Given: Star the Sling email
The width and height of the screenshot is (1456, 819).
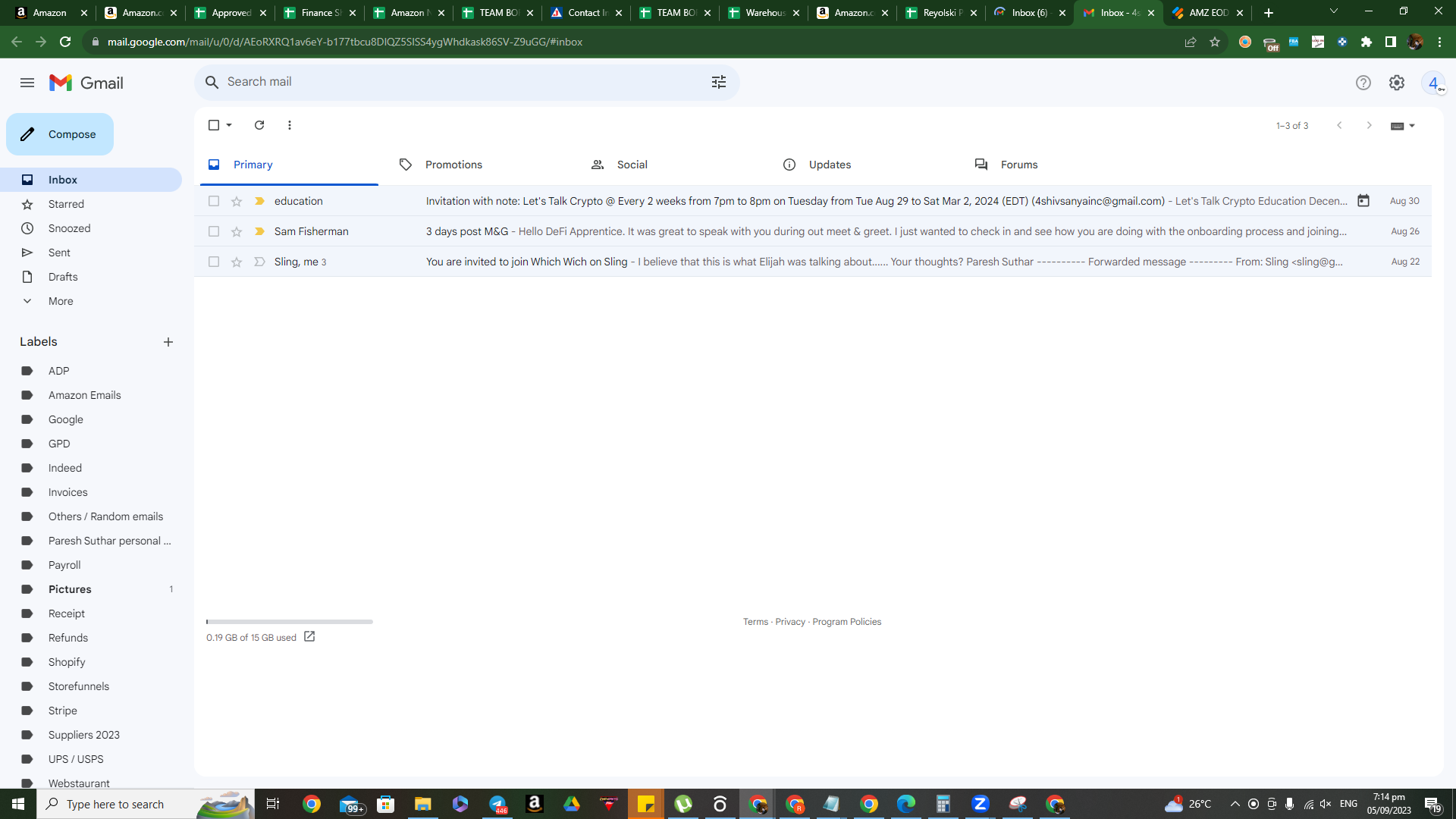Looking at the screenshot, I should 237,262.
